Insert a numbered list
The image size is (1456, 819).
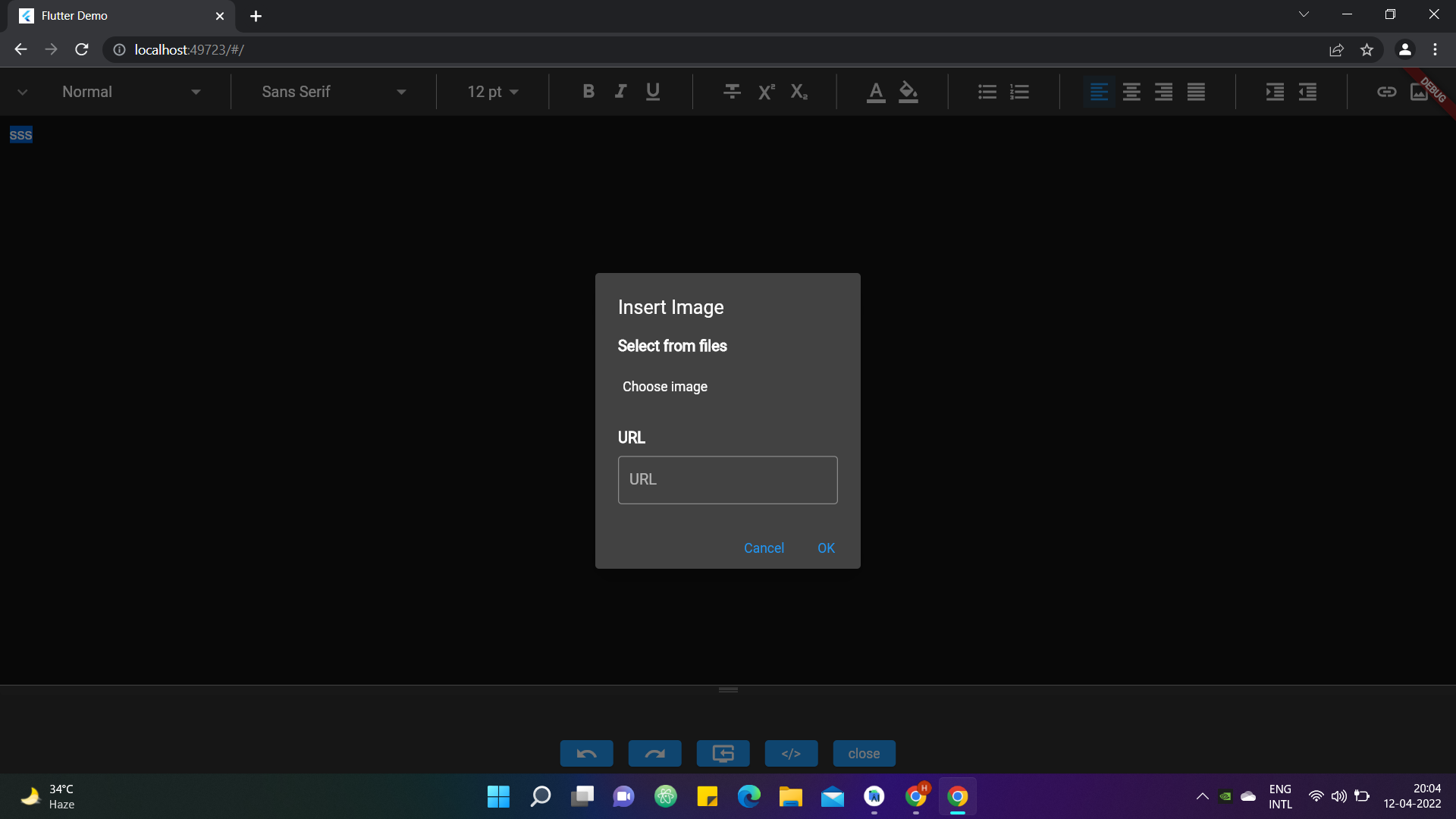point(1020,92)
